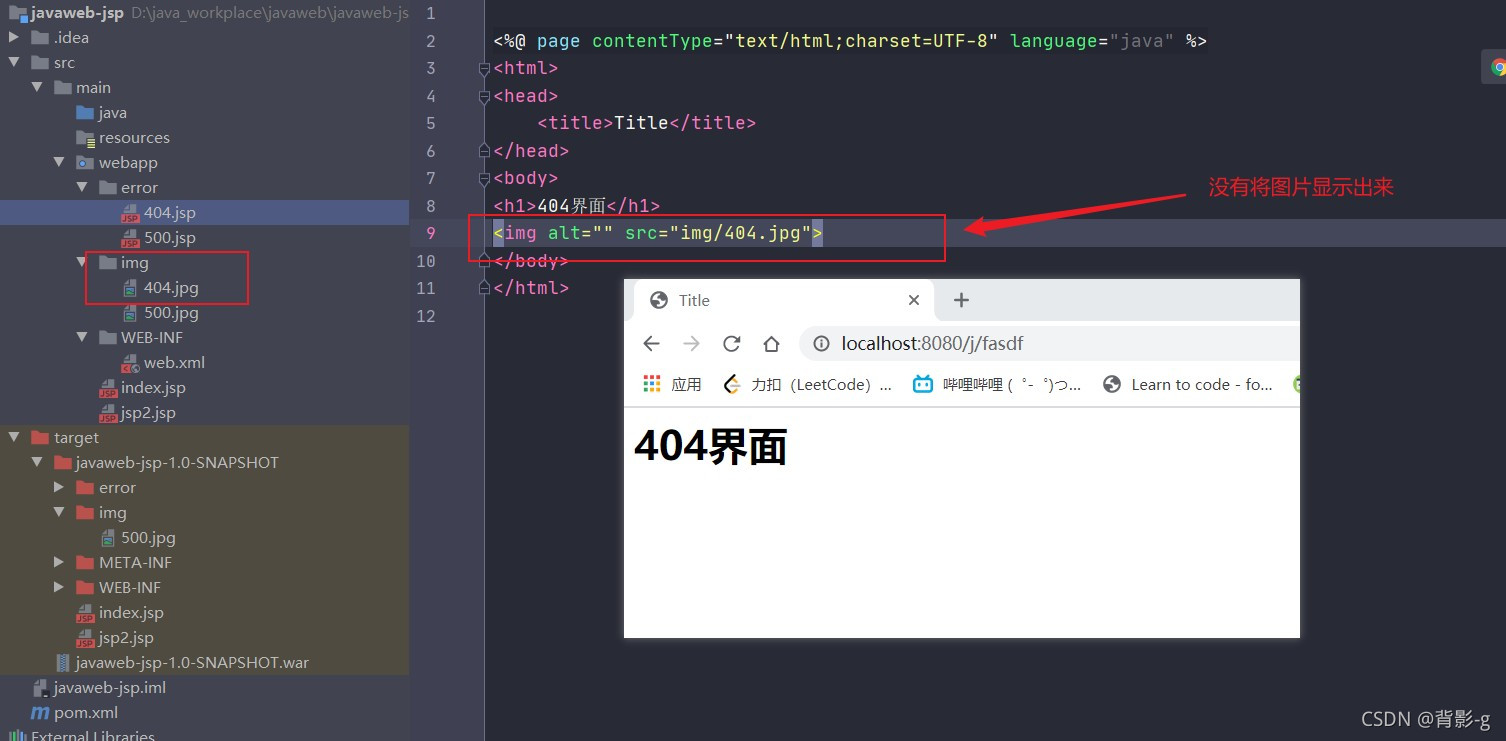Select web.xml in the project tree
Screen dimensions: 1506x741
tap(174, 363)
